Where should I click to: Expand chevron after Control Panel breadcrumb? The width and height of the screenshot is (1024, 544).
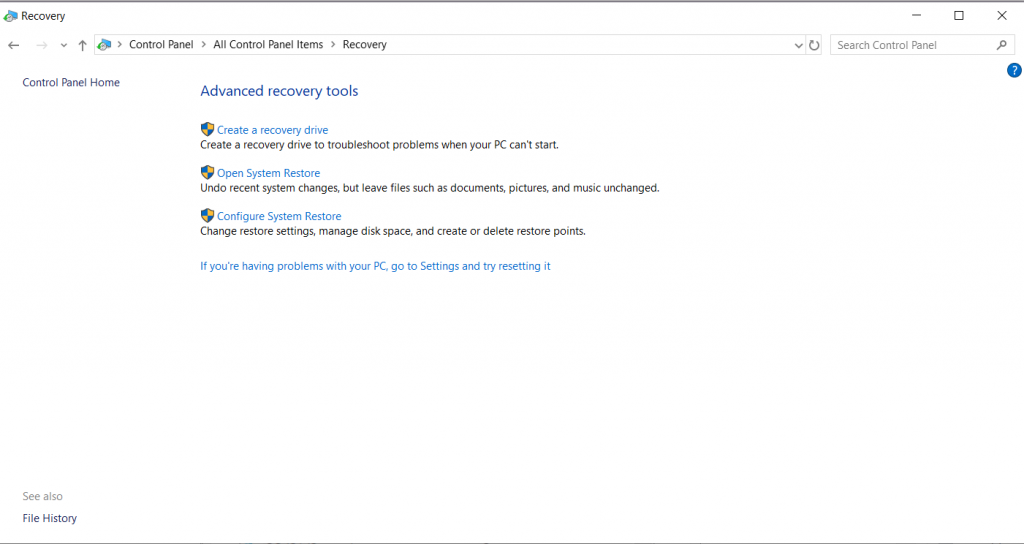(x=204, y=44)
